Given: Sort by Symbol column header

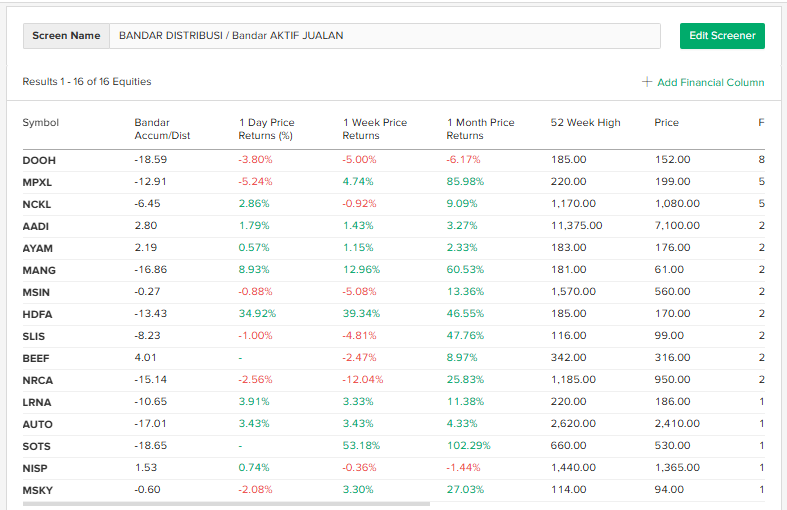Looking at the screenshot, I should tap(41, 122).
